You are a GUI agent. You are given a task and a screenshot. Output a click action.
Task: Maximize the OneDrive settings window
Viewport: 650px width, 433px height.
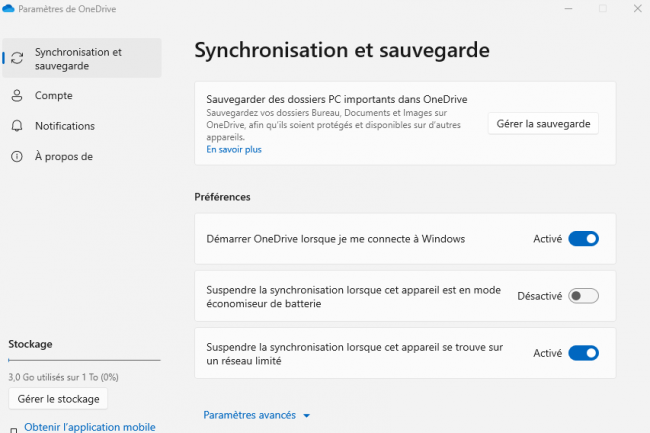pos(602,9)
